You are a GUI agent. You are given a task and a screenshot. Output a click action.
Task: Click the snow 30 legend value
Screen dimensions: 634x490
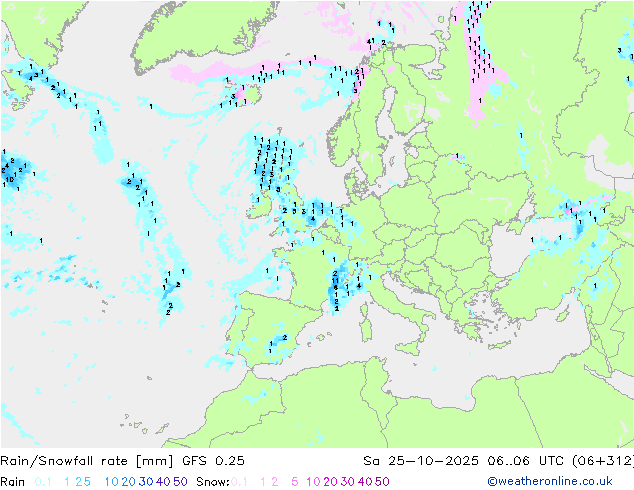[x=348, y=482]
